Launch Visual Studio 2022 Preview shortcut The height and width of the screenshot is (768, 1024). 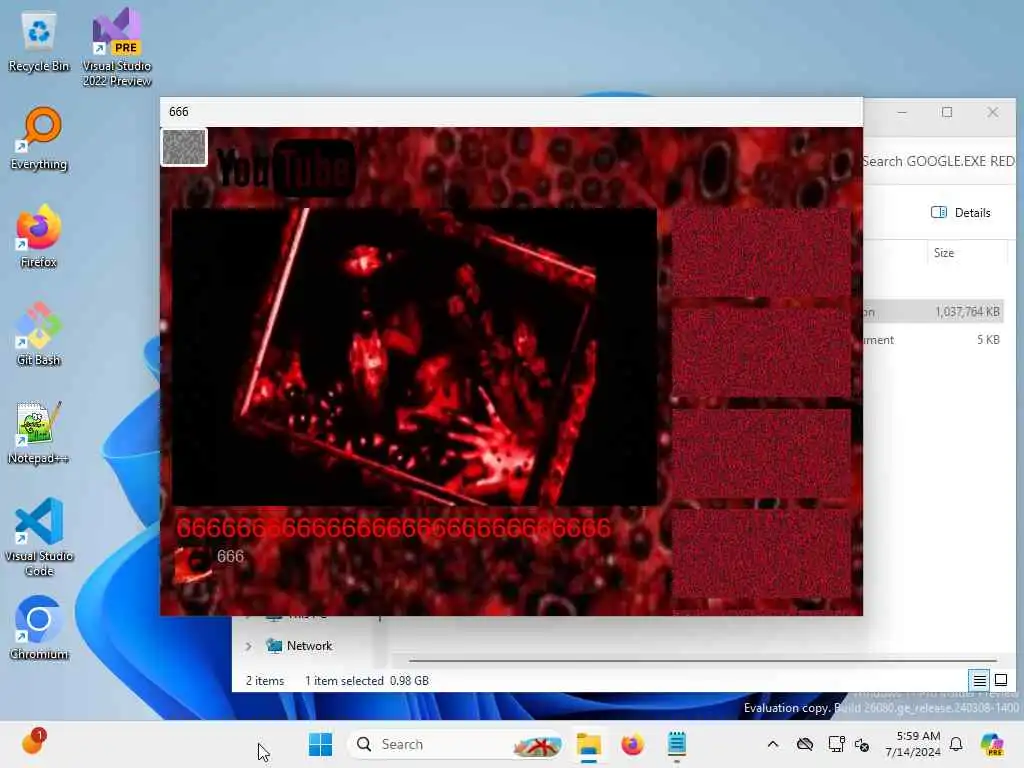point(117,47)
